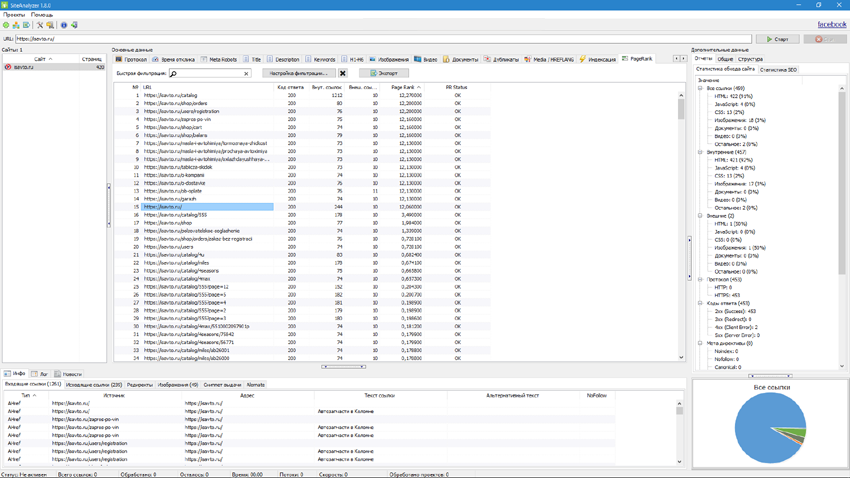
Task: Open the Изображения tab
Action: 389,59
